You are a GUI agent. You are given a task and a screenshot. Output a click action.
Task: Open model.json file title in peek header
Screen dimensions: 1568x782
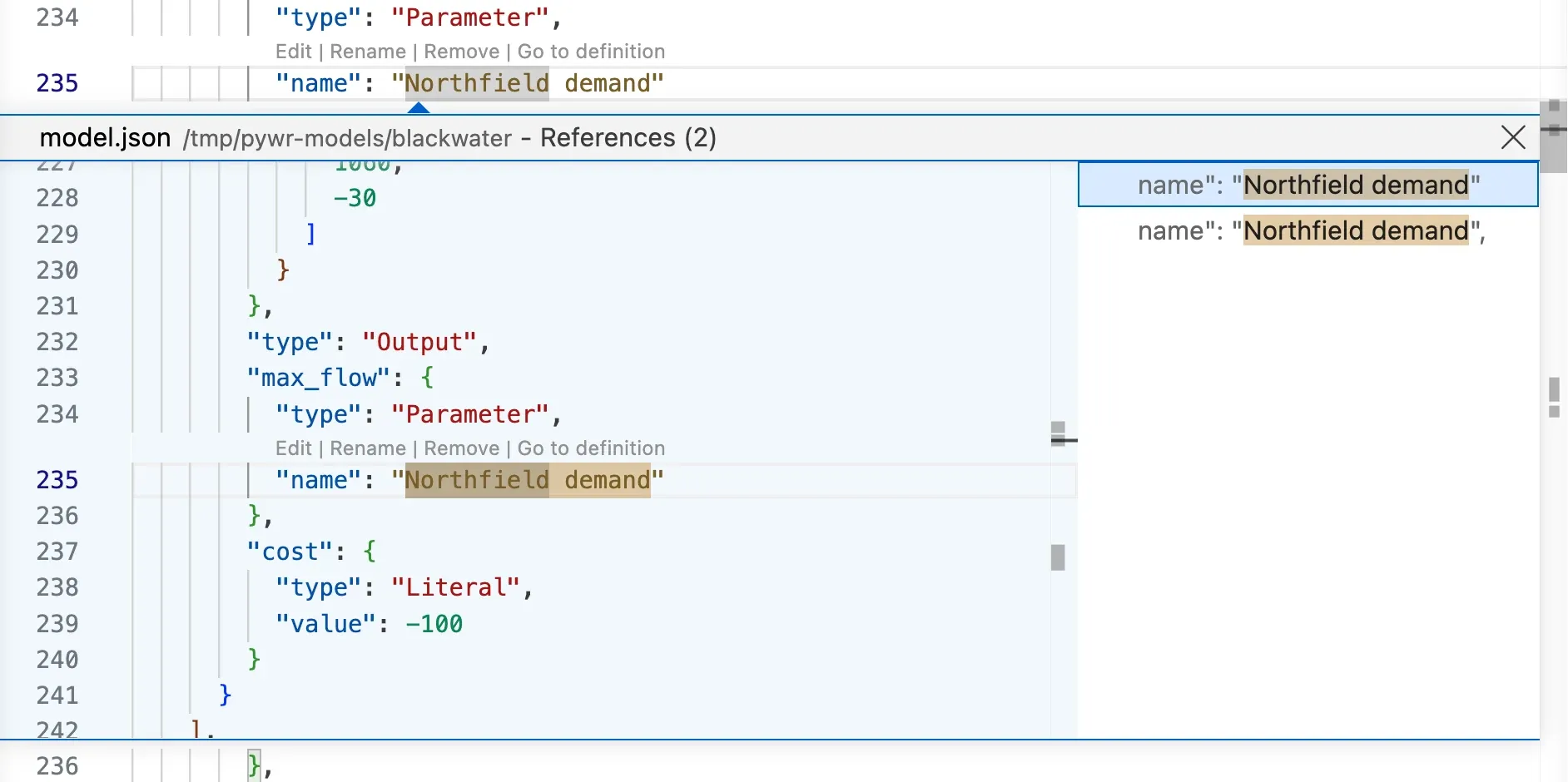coord(105,137)
